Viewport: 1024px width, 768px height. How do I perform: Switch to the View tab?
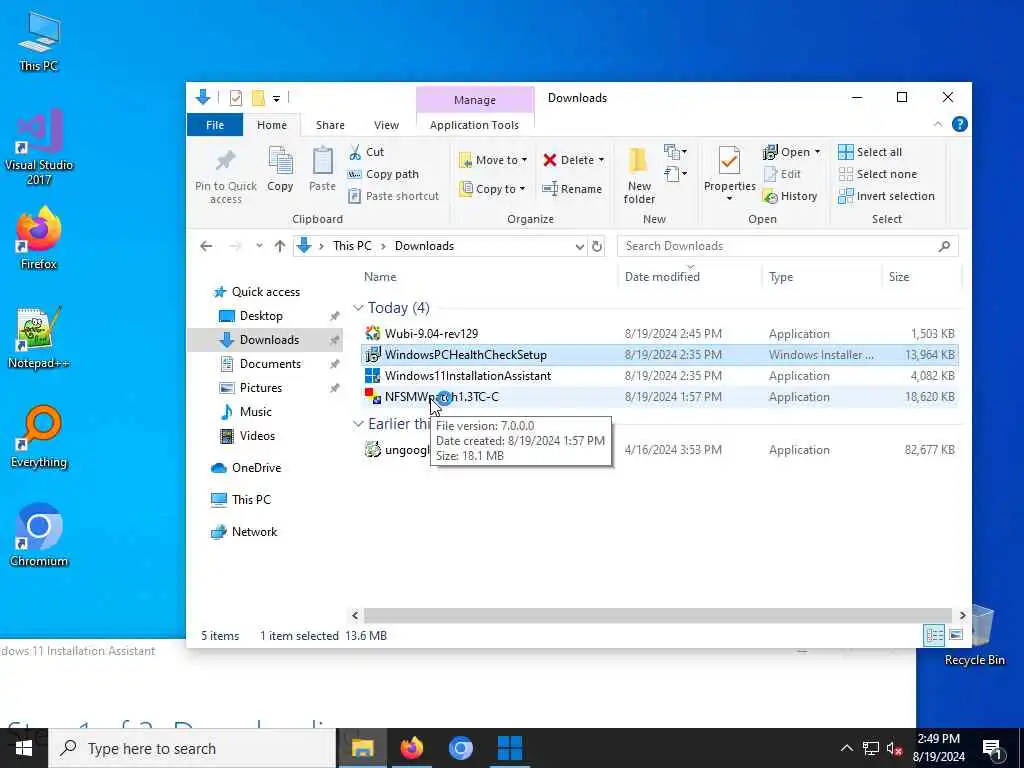pos(386,125)
